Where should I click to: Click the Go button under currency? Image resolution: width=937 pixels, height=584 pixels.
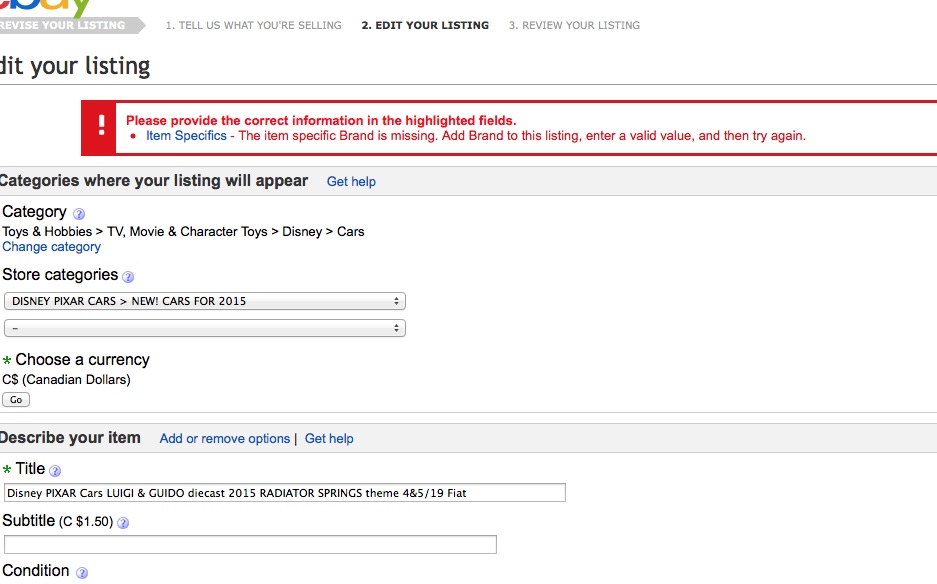pyautogui.click(x=16, y=400)
